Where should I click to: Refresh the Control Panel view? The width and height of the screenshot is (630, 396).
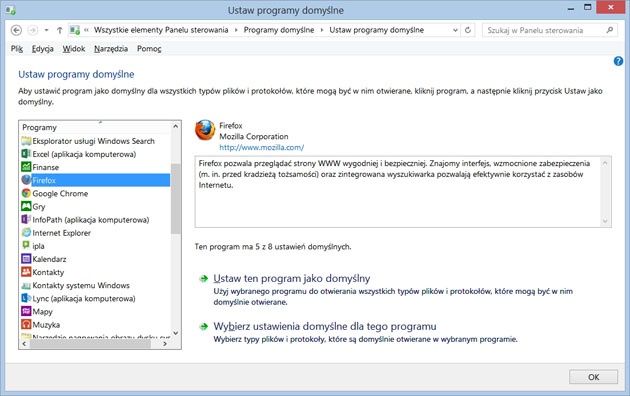pos(468,30)
